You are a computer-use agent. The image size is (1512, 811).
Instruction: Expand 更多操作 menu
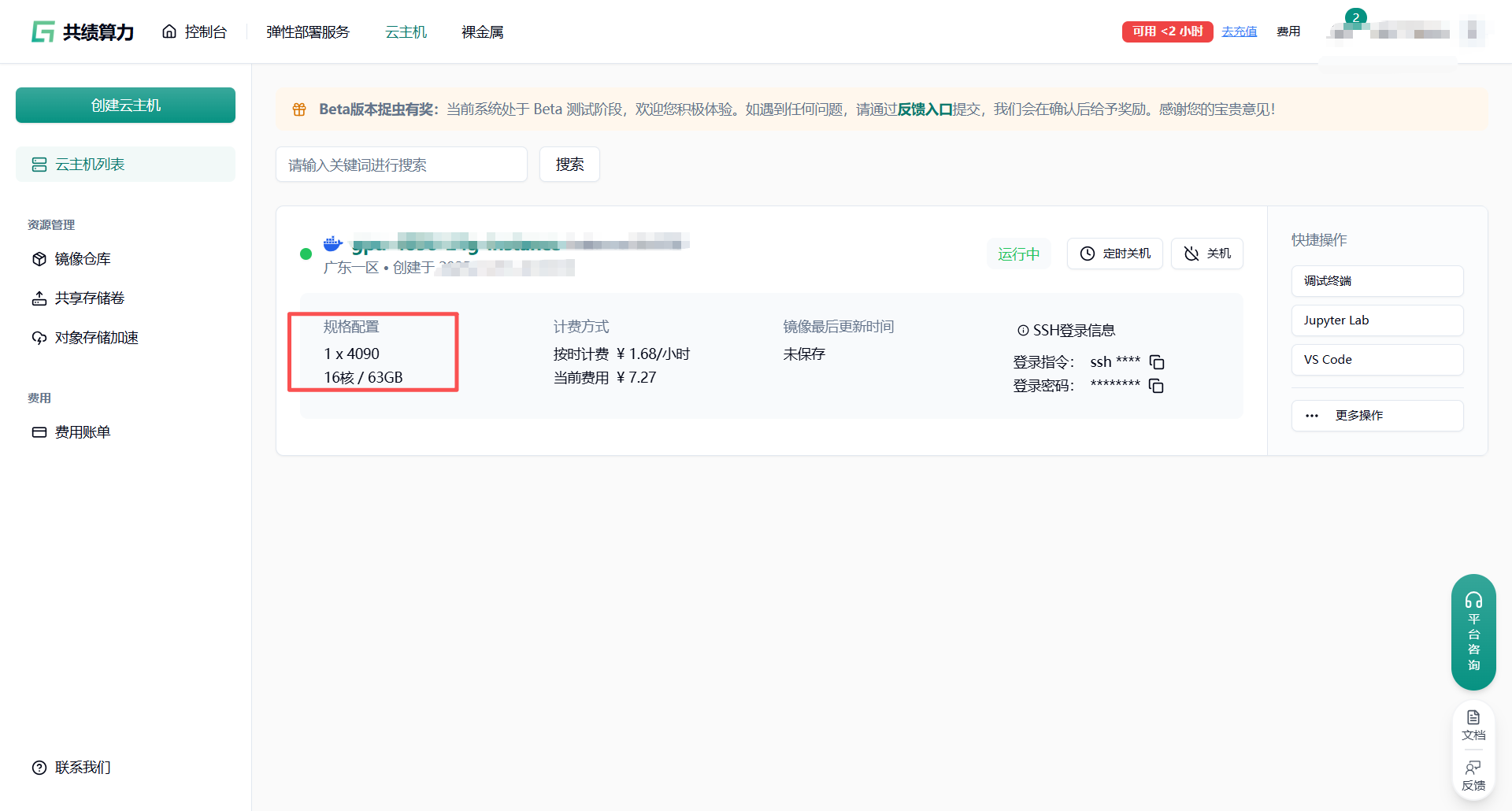pos(1377,416)
